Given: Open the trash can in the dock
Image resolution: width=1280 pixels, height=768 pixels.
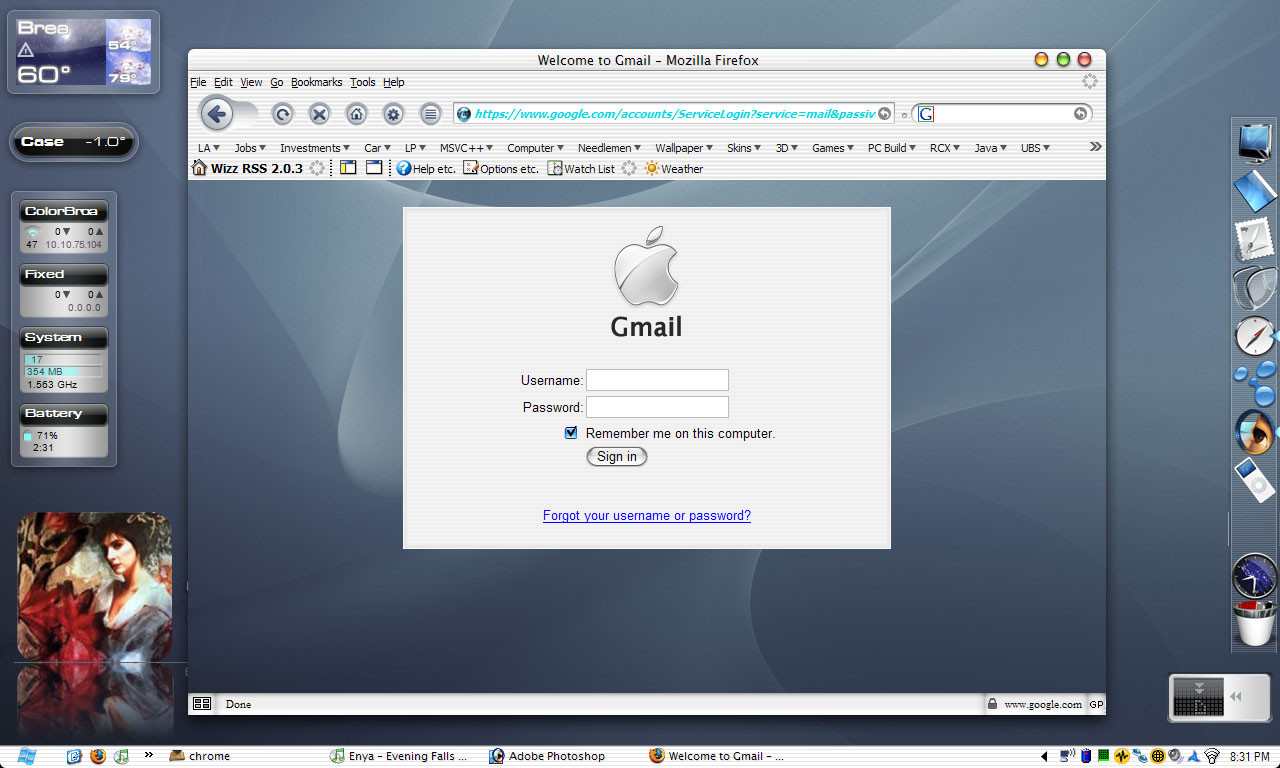Looking at the screenshot, I should pos(1255,625).
